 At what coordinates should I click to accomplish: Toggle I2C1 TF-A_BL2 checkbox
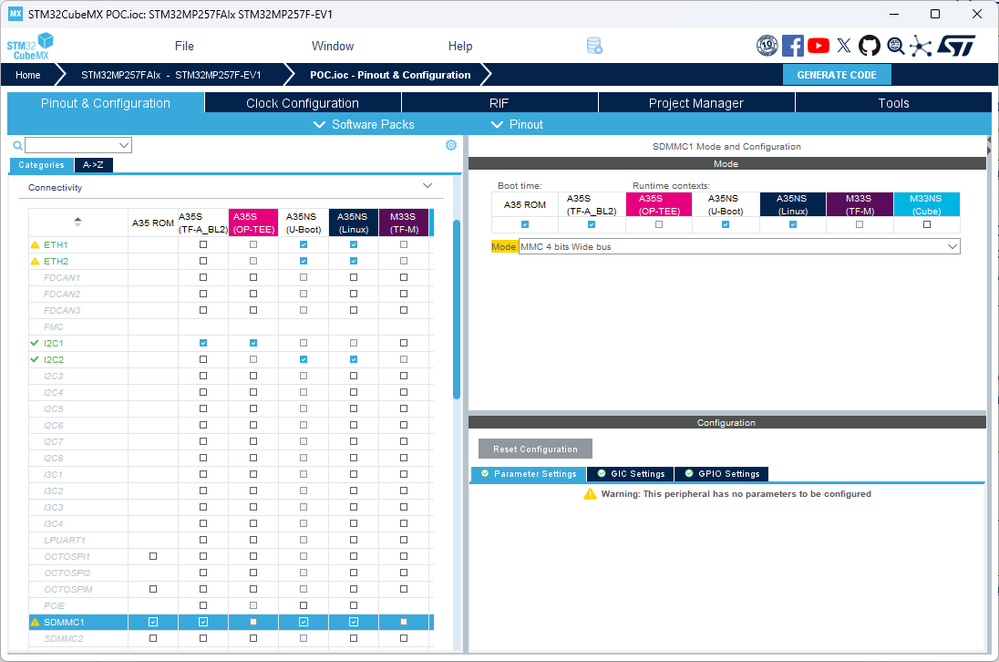point(203,343)
